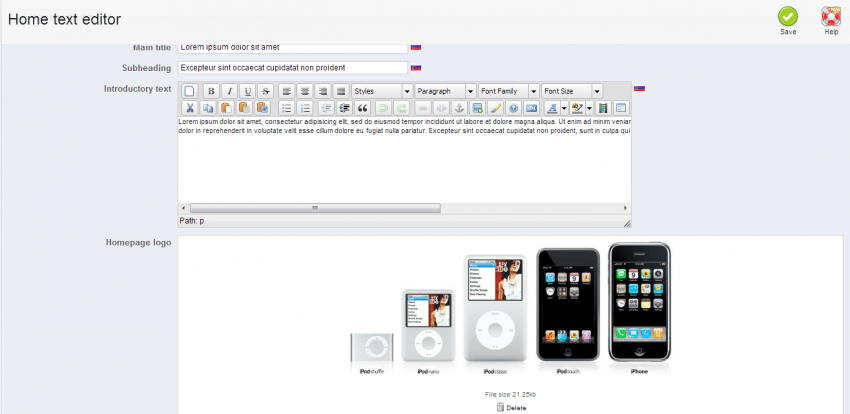Center align the text

click(x=305, y=91)
